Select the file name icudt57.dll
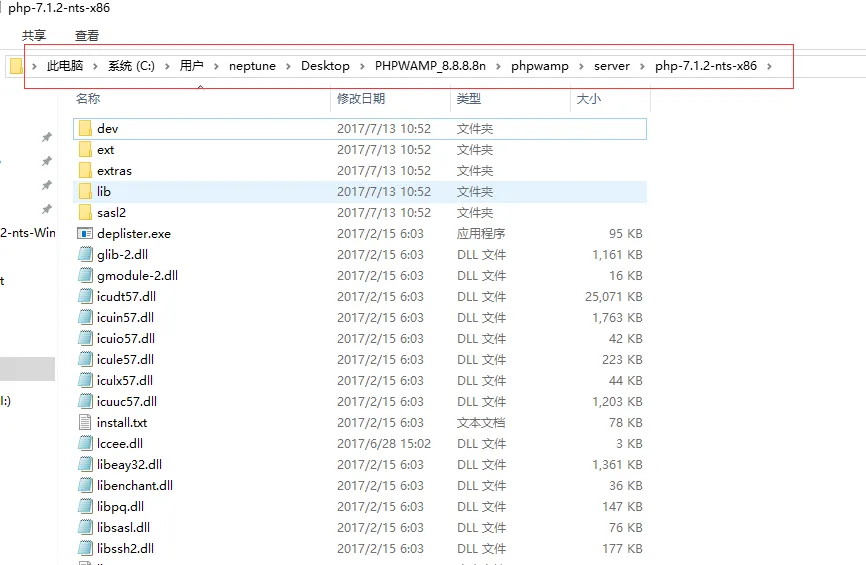The width and height of the screenshot is (866, 565). click(126, 297)
